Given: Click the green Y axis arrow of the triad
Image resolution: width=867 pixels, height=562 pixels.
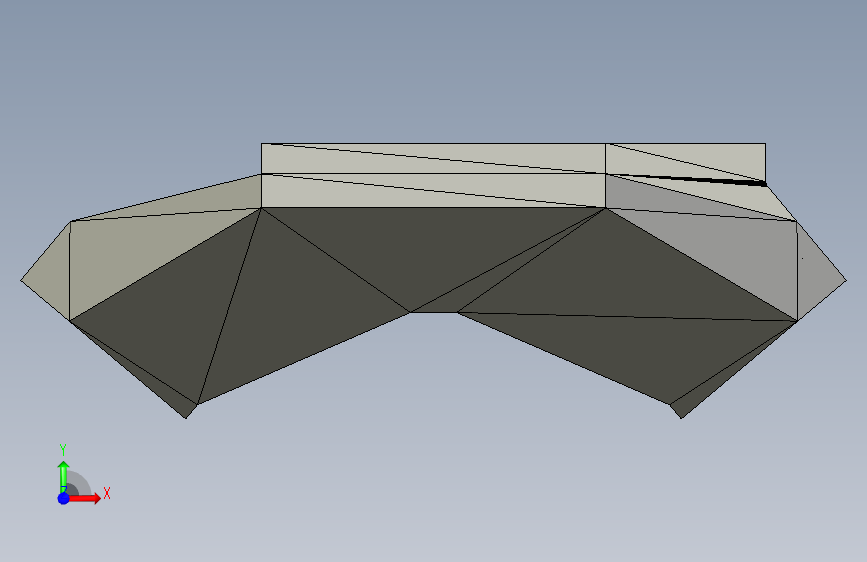Looking at the screenshot, I should click(x=64, y=476).
